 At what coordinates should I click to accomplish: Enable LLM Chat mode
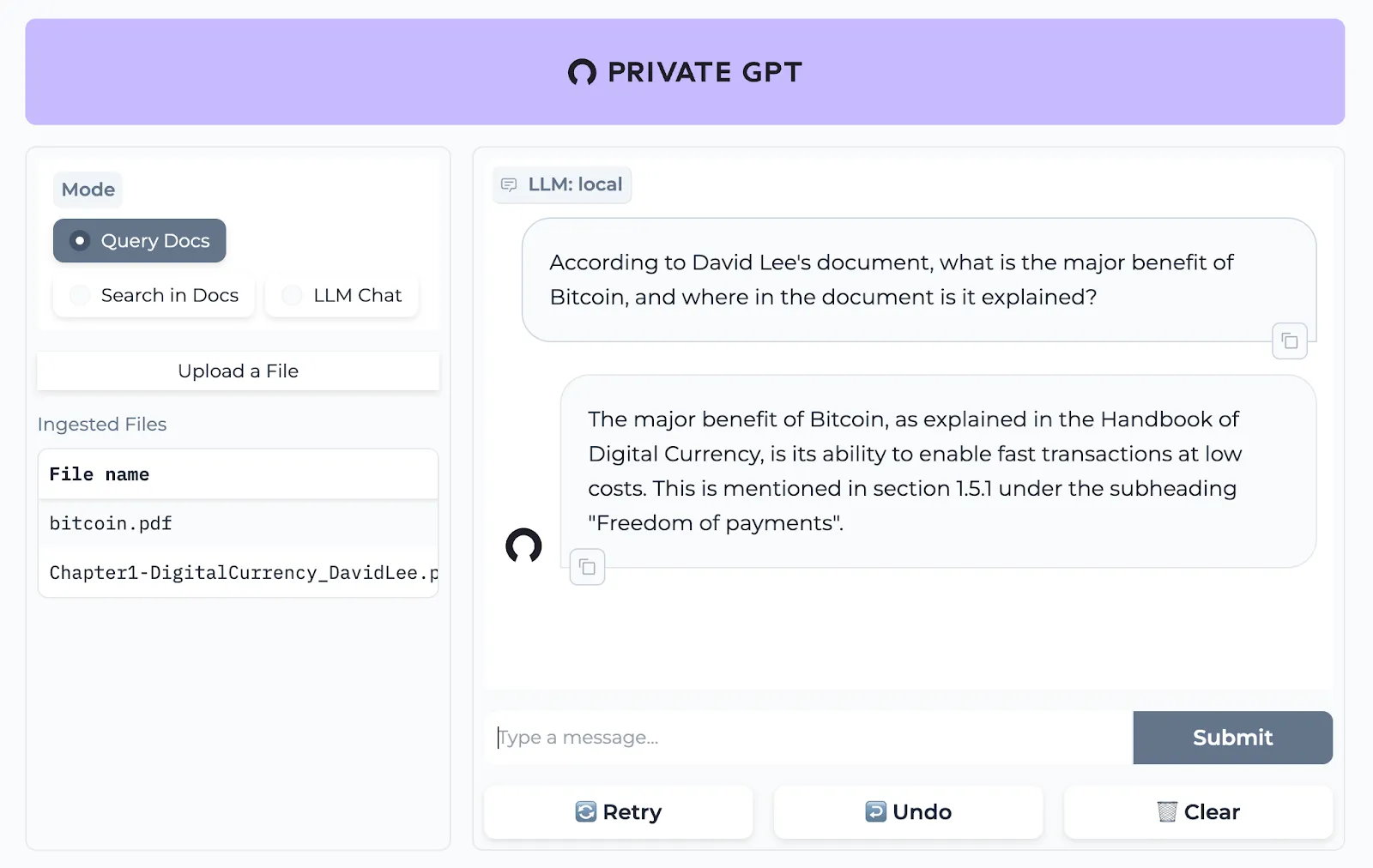[x=342, y=296]
